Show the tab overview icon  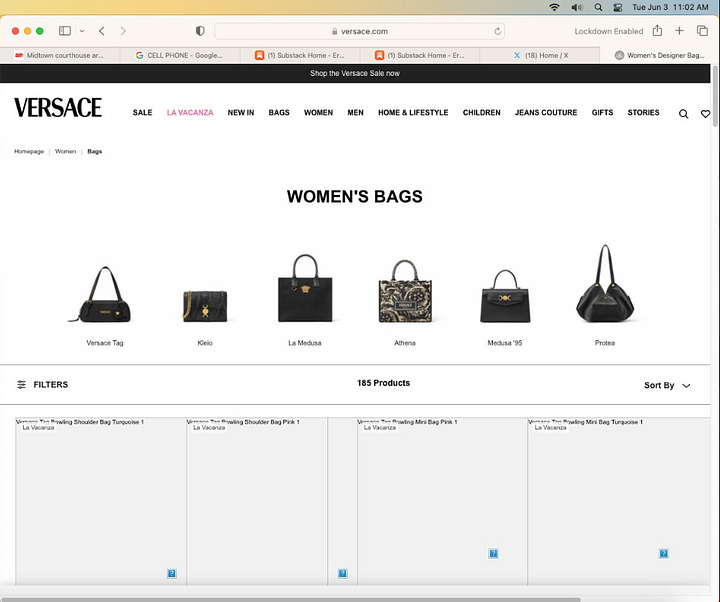pyautogui.click(x=702, y=31)
